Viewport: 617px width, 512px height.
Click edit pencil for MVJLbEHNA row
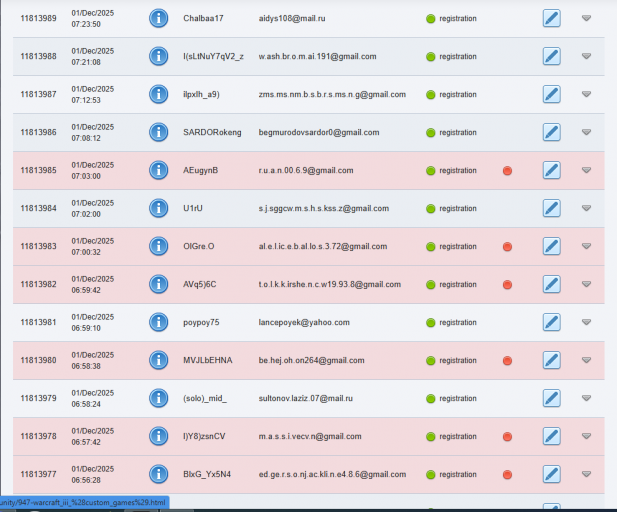tap(552, 360)
